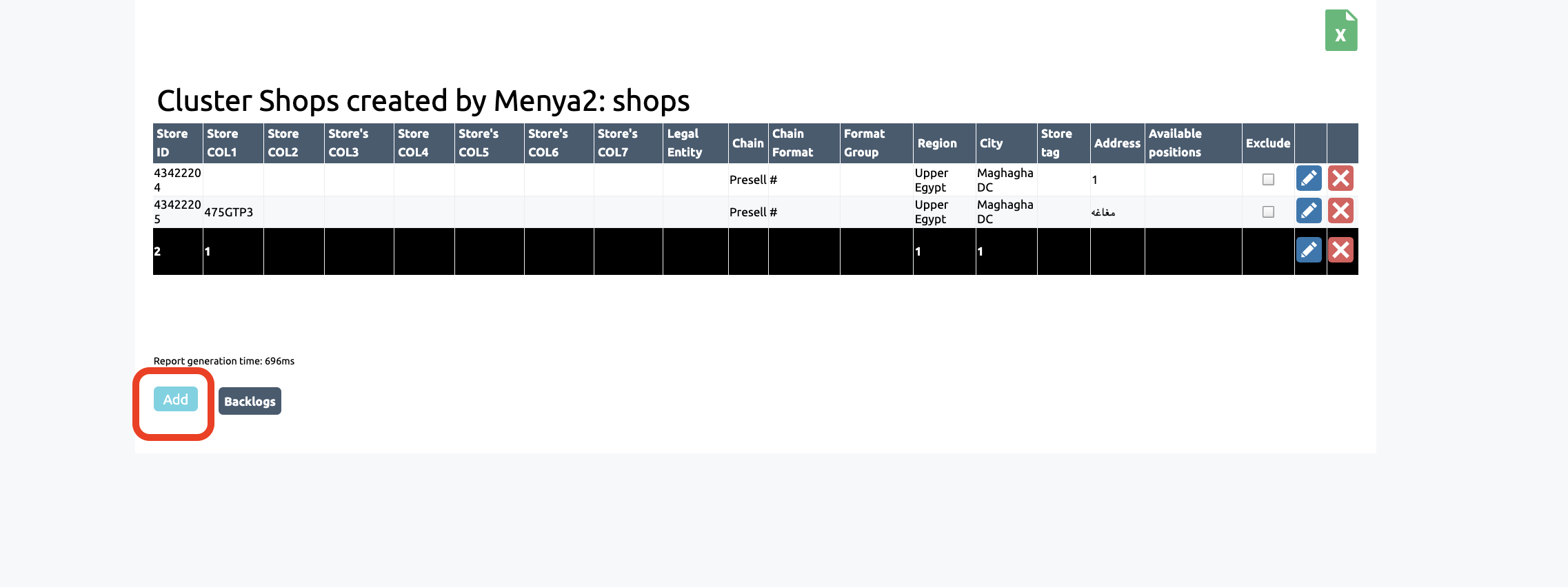Select the Chain Format column header
1568x587 pixels.
[x=792, y=143]
